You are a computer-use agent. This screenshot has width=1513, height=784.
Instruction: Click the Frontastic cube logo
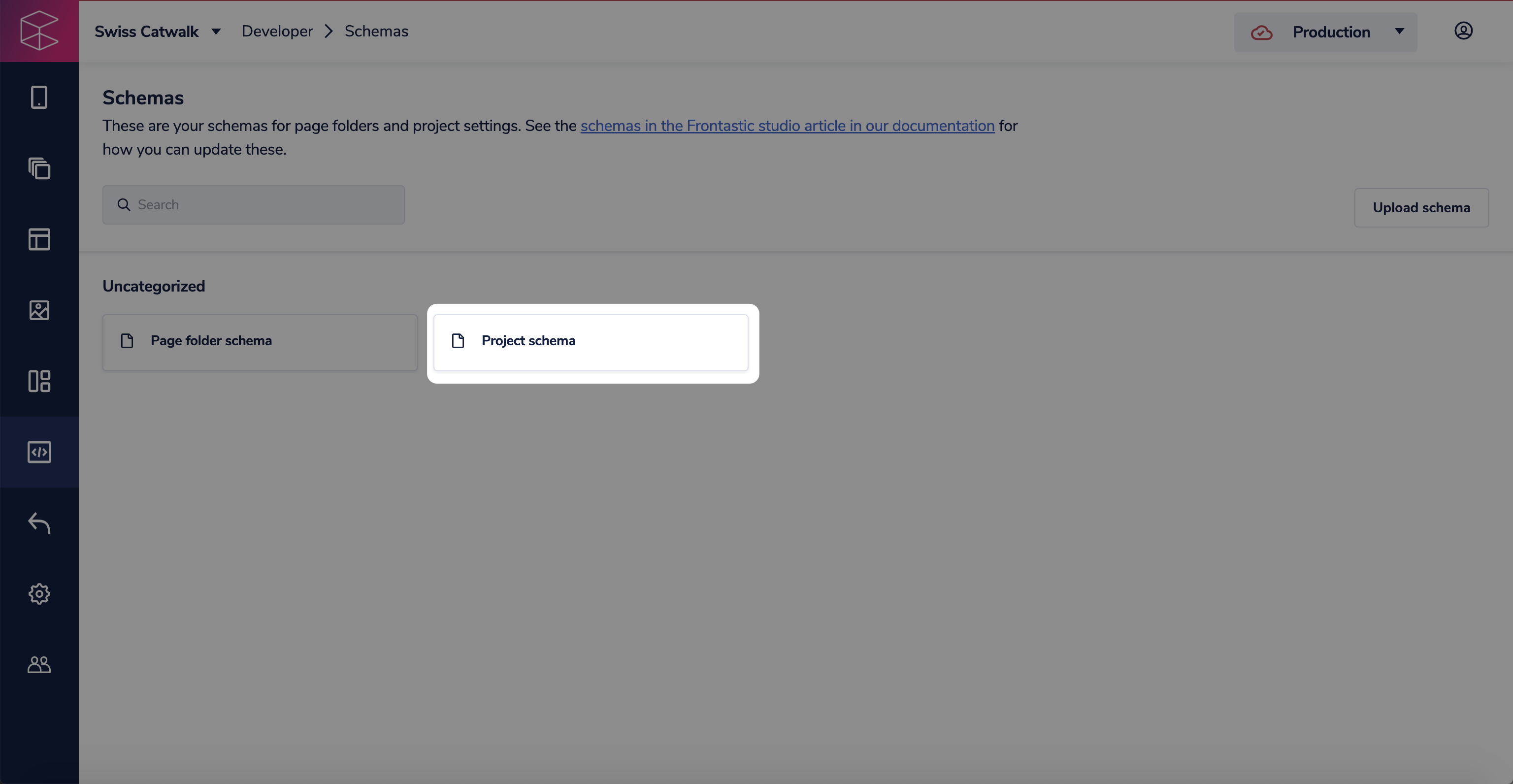coord(39,31)
